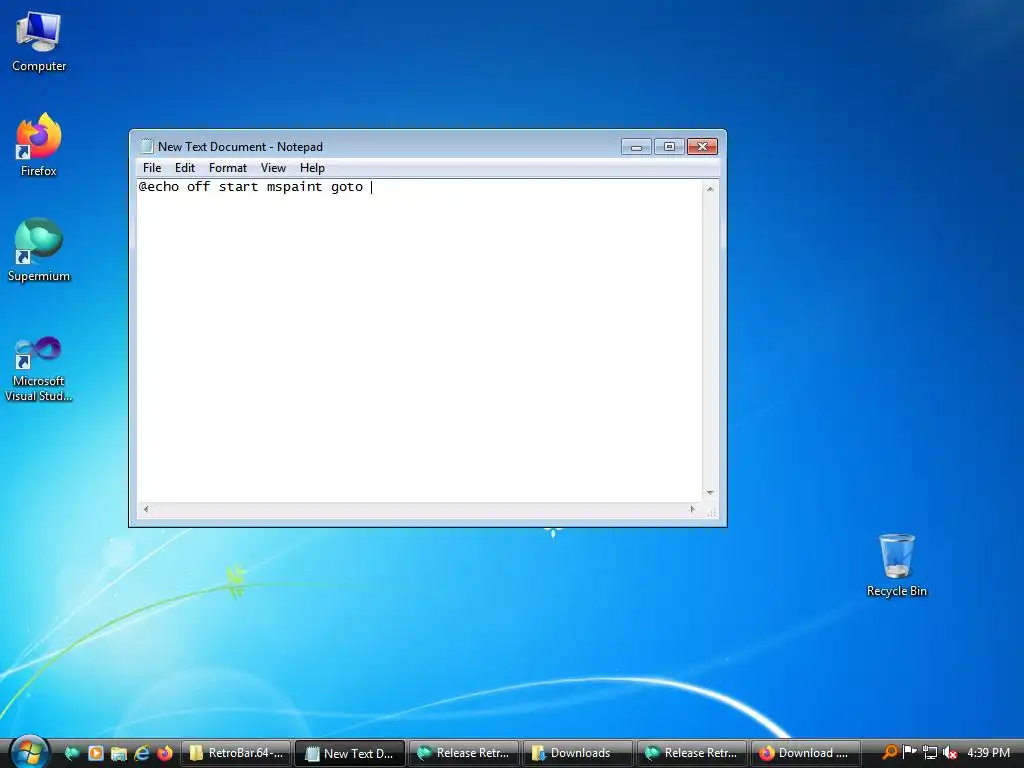Open the Windows Start orb
Image resolution: width=1024 pixels, height=768 pixels.
29,752
